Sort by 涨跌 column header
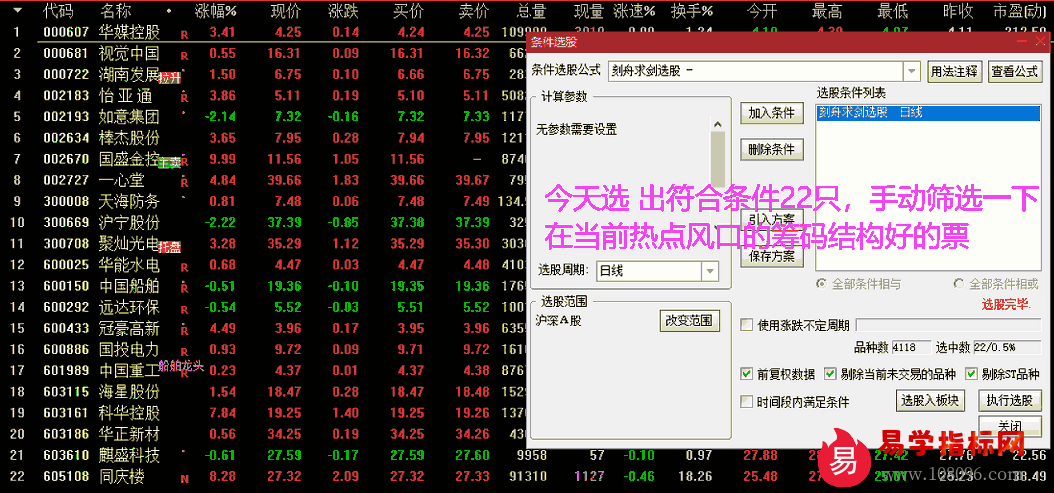This screenshot has height=493, width=1054. (x=343, y=11)
